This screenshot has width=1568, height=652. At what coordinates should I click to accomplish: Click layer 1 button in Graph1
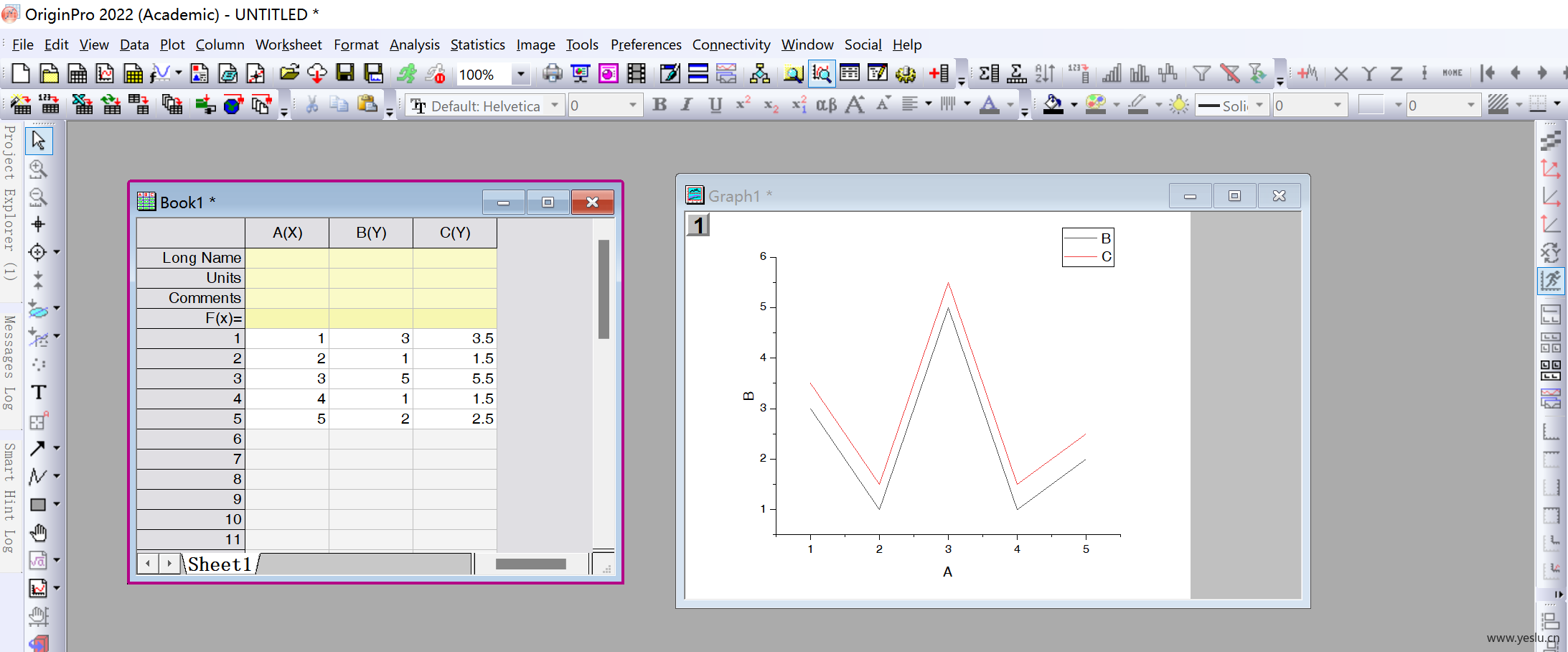coord(698,225)
